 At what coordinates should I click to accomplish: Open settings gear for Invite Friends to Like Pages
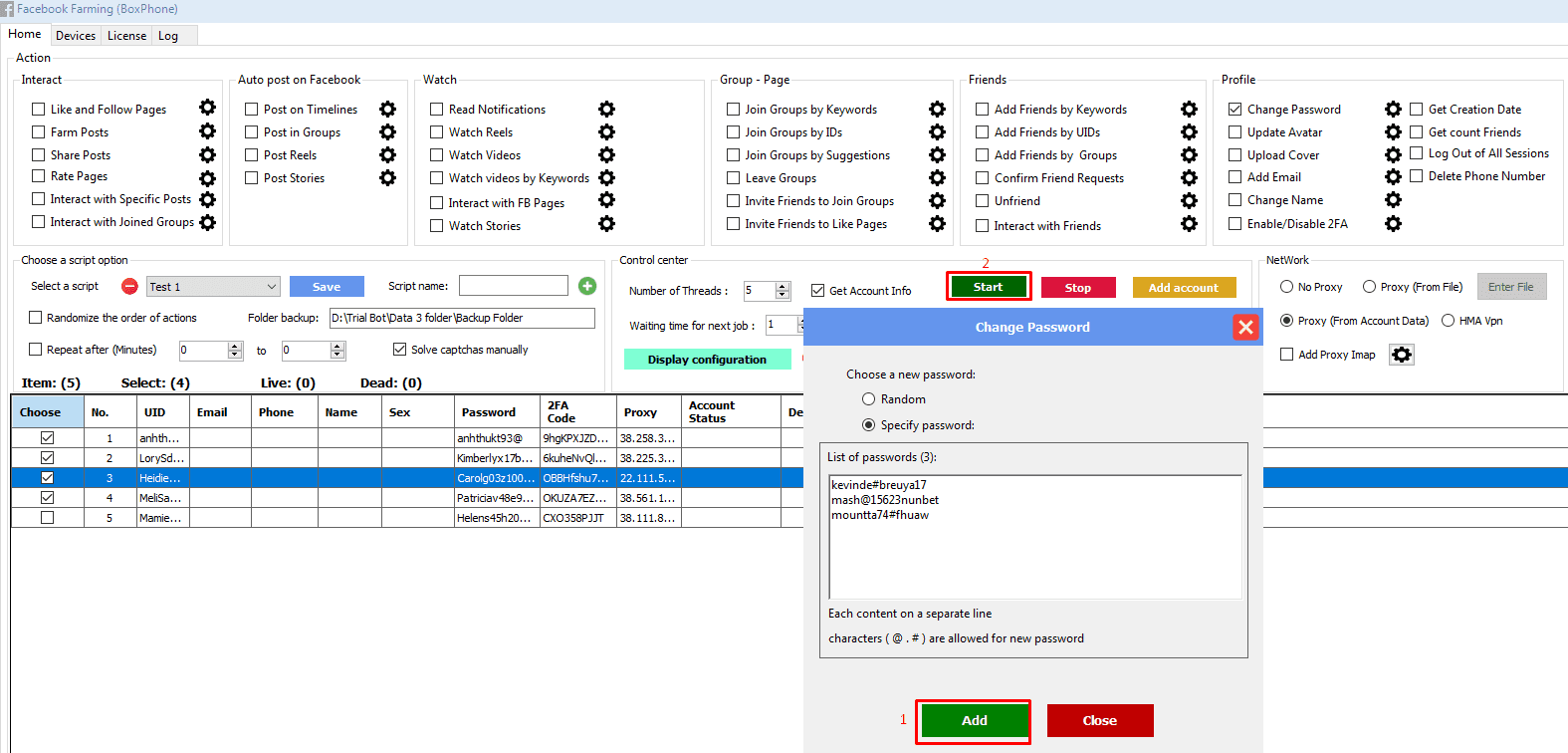click(x=937, y=223)
